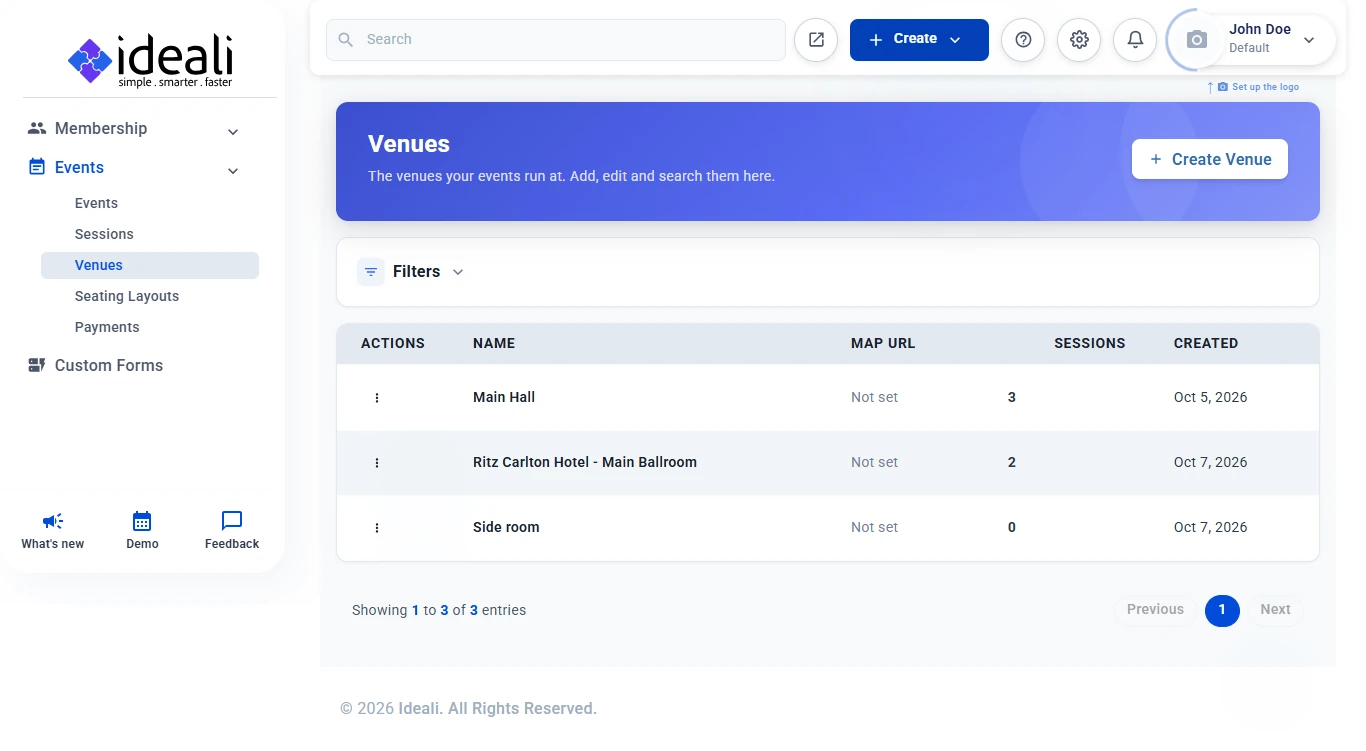Click the Membership people icon
The image size is (1366, 751).
pyautogui.click(x=37, y=128)
